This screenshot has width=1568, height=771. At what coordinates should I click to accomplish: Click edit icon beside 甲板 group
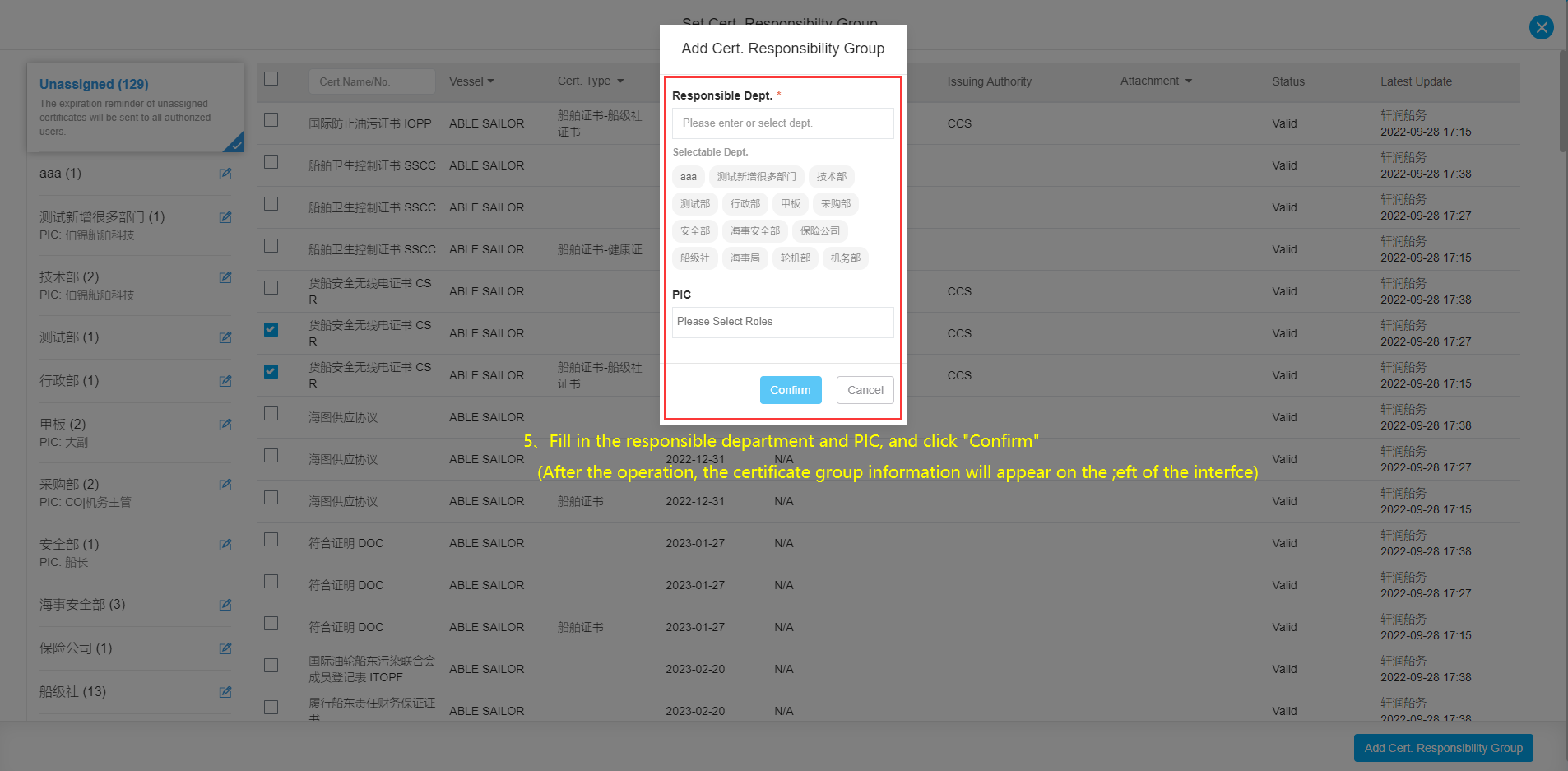point(225,425)
